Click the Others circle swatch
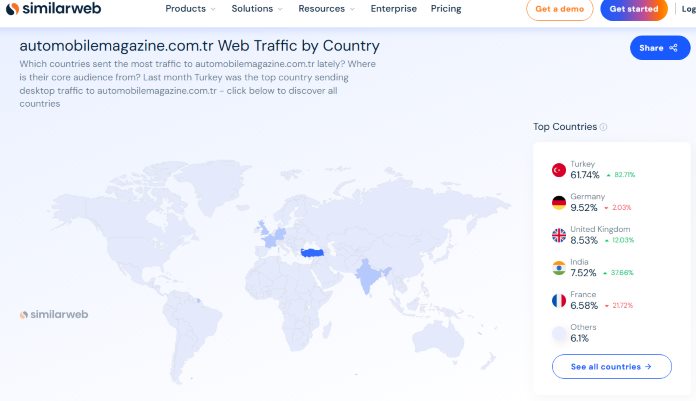Viewport: 696px width, 401px height. point(559,334)
